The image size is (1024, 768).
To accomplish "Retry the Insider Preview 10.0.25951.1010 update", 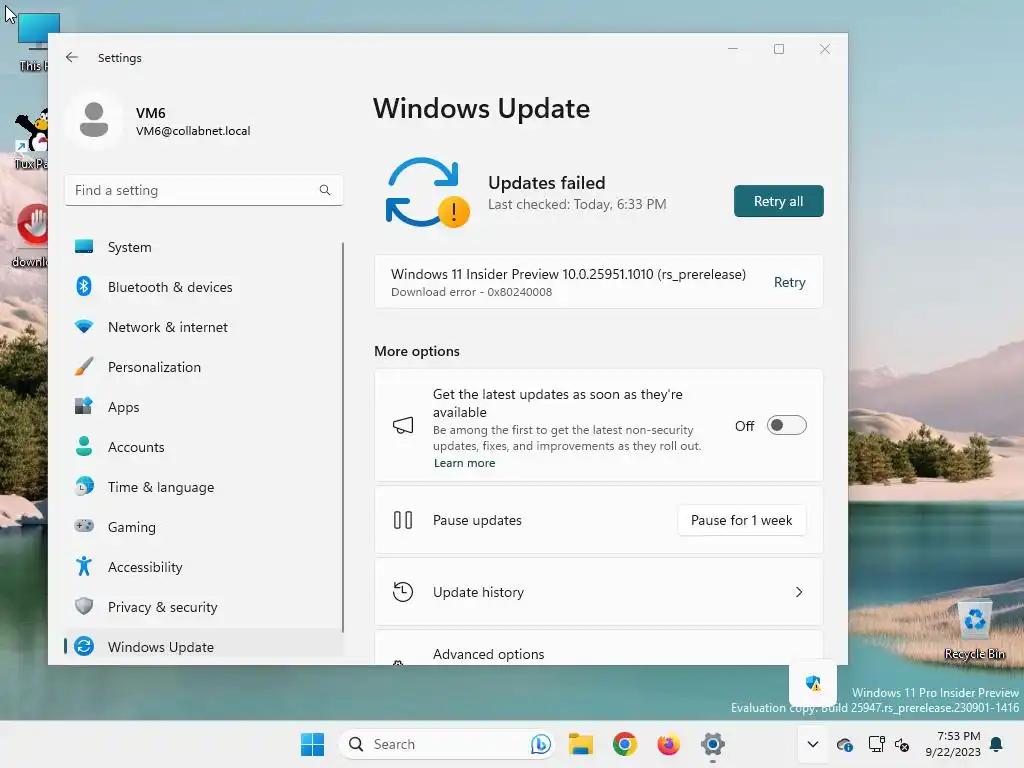I will (790, 282).
